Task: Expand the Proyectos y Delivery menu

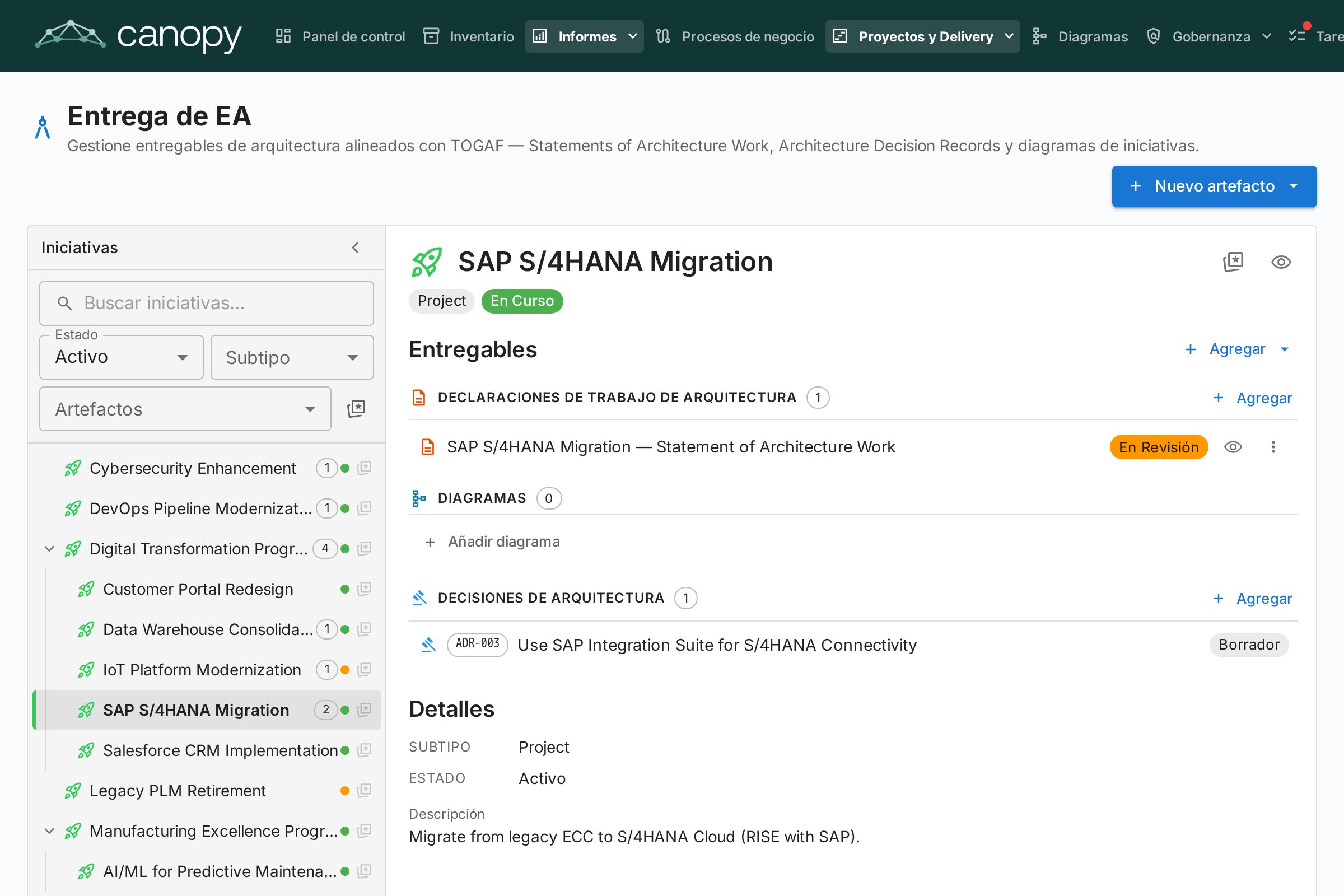Action: click(x=922, y=36)
